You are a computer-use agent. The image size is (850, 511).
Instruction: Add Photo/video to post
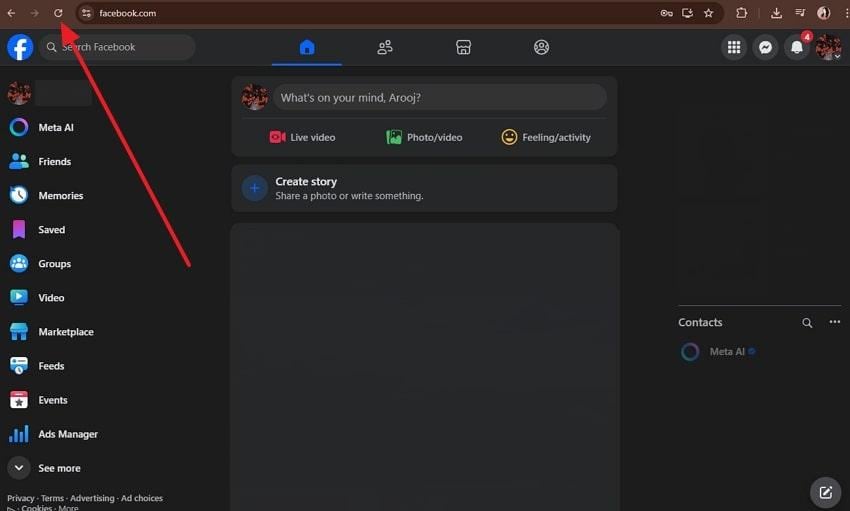click(424, 137)
